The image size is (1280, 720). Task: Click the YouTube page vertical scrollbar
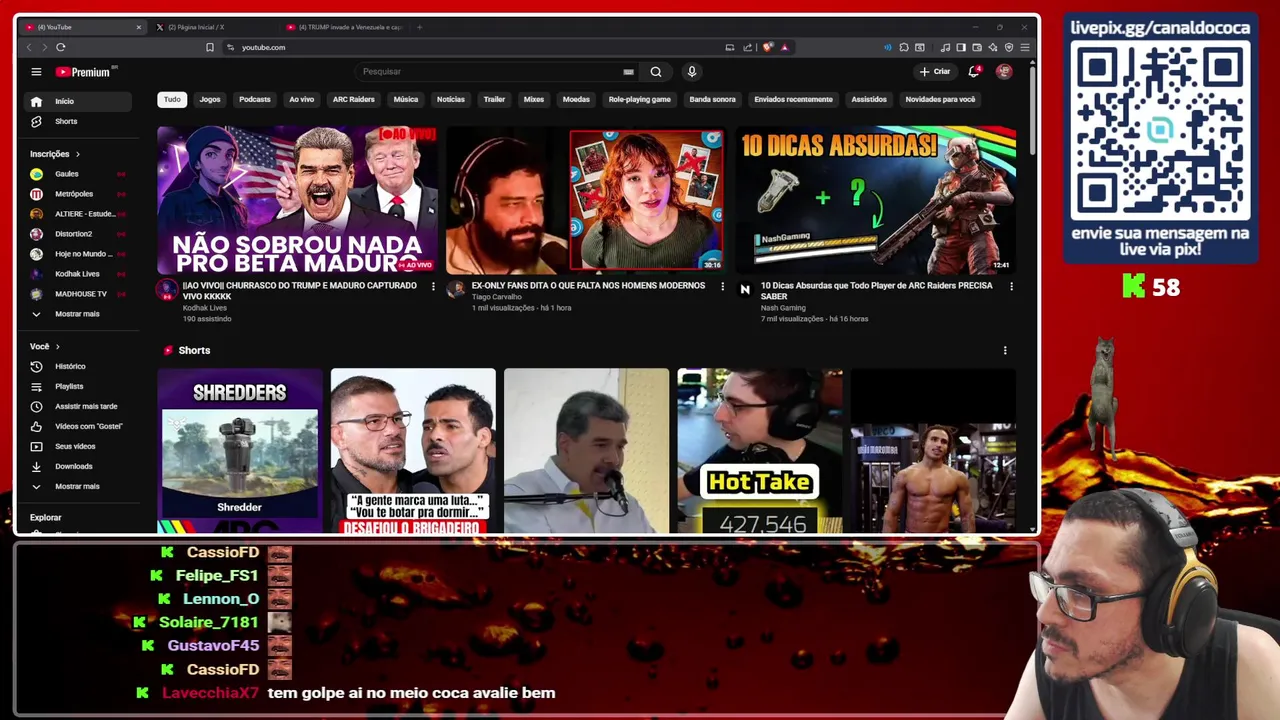pyautogui.click(x=1033, y=110)
